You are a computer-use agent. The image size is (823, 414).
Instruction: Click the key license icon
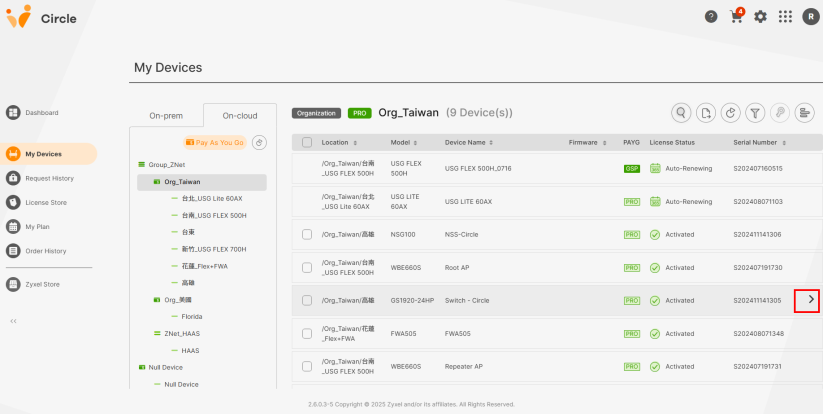pyautogui.click(x=779, y=113)
